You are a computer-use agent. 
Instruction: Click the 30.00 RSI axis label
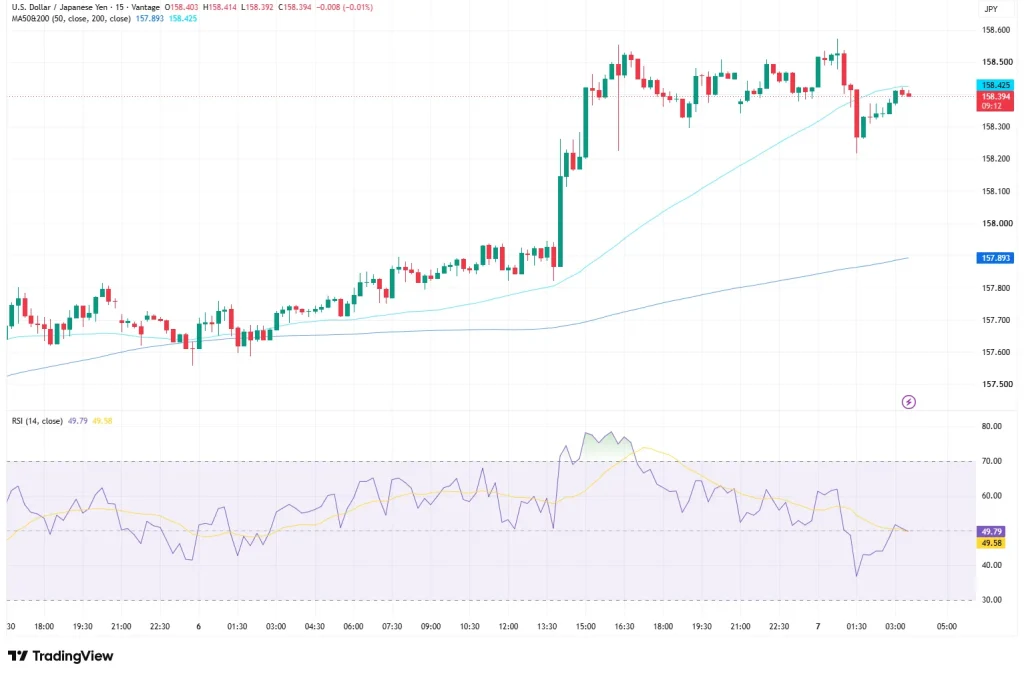[x=991, y=600]
